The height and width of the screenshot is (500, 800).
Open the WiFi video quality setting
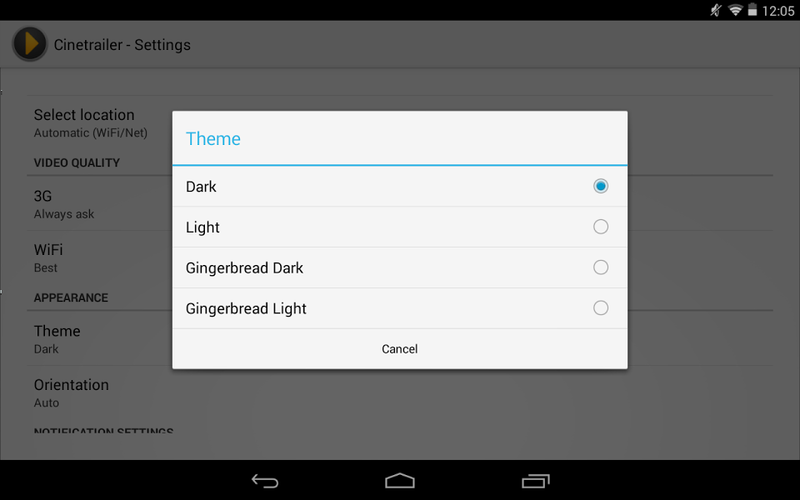pos(99,257)
